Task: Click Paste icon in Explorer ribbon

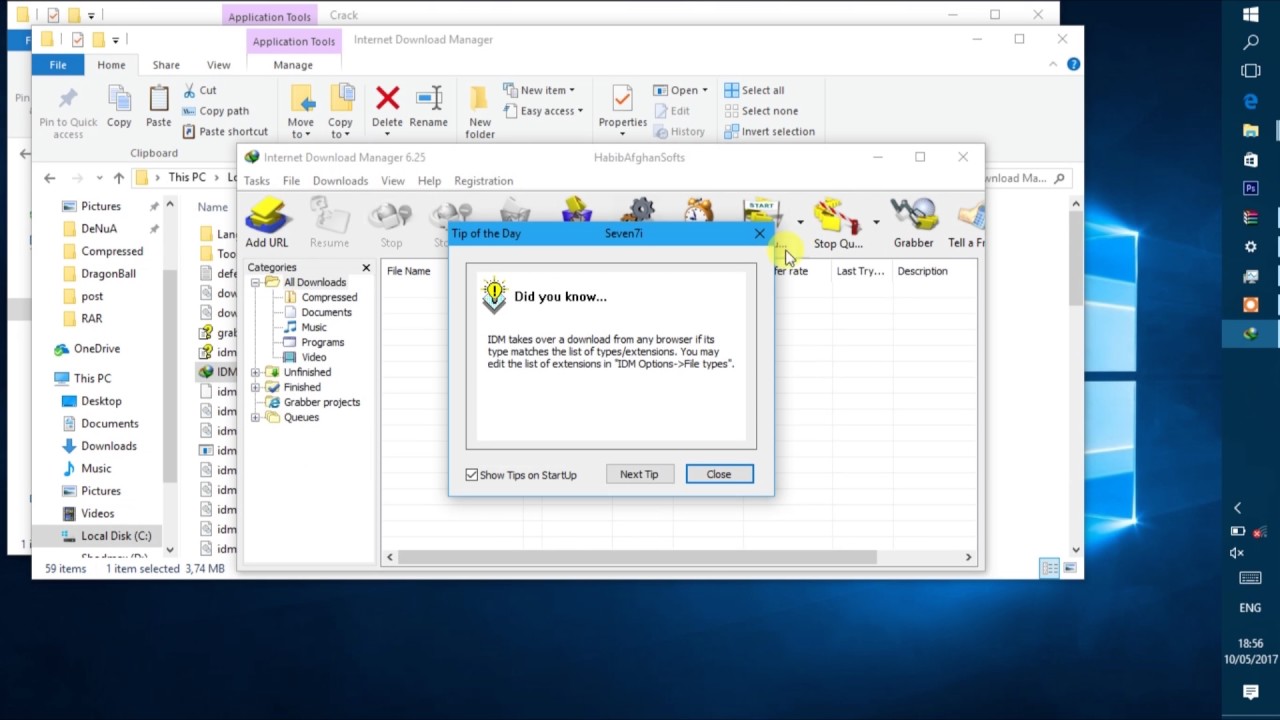Action: click(x=158, y=108)
